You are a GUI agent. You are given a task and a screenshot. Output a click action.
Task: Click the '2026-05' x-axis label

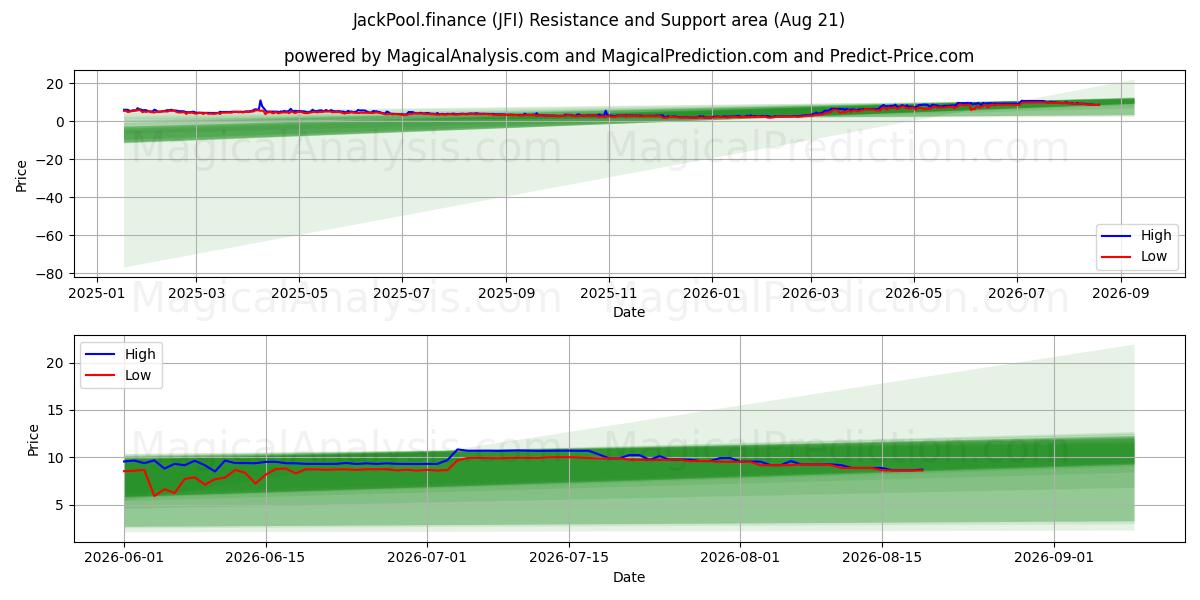pos(914,293)
